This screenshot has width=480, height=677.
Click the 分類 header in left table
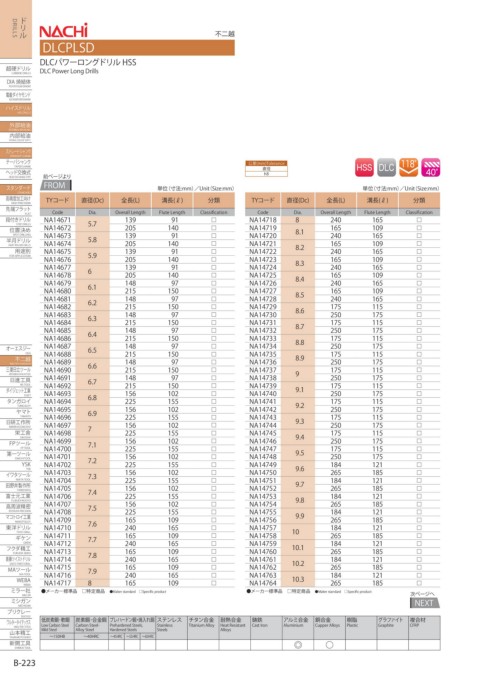point(214,200)
